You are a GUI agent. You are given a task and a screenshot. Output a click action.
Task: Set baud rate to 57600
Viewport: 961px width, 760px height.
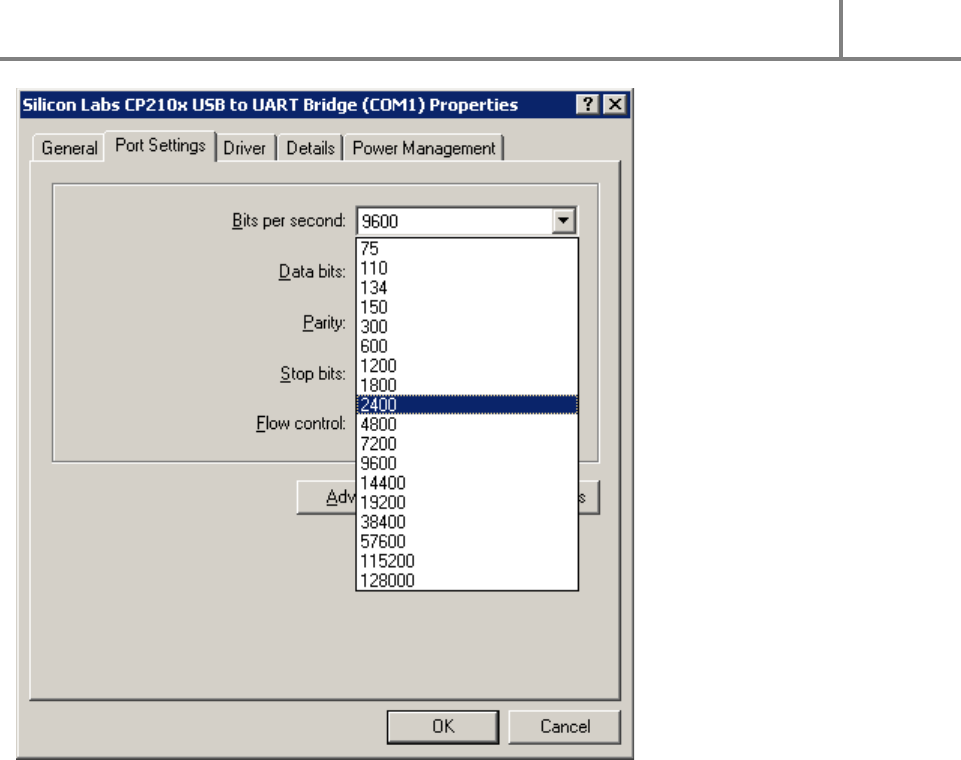[467, 542]
